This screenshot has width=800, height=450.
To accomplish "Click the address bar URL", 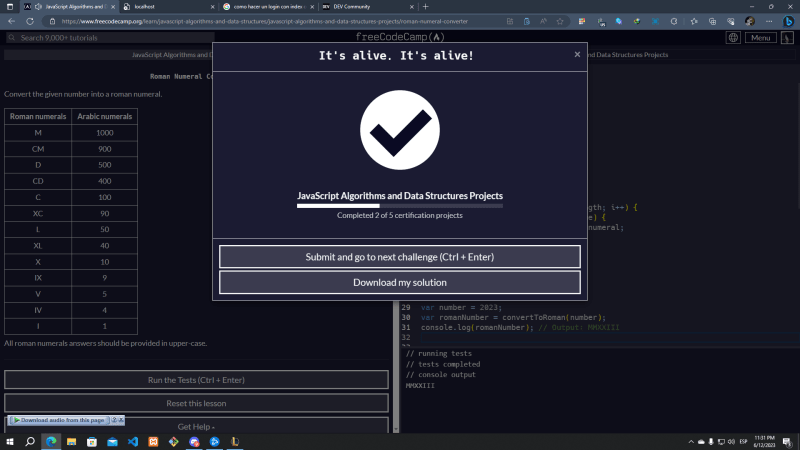I will coord(264,21).
